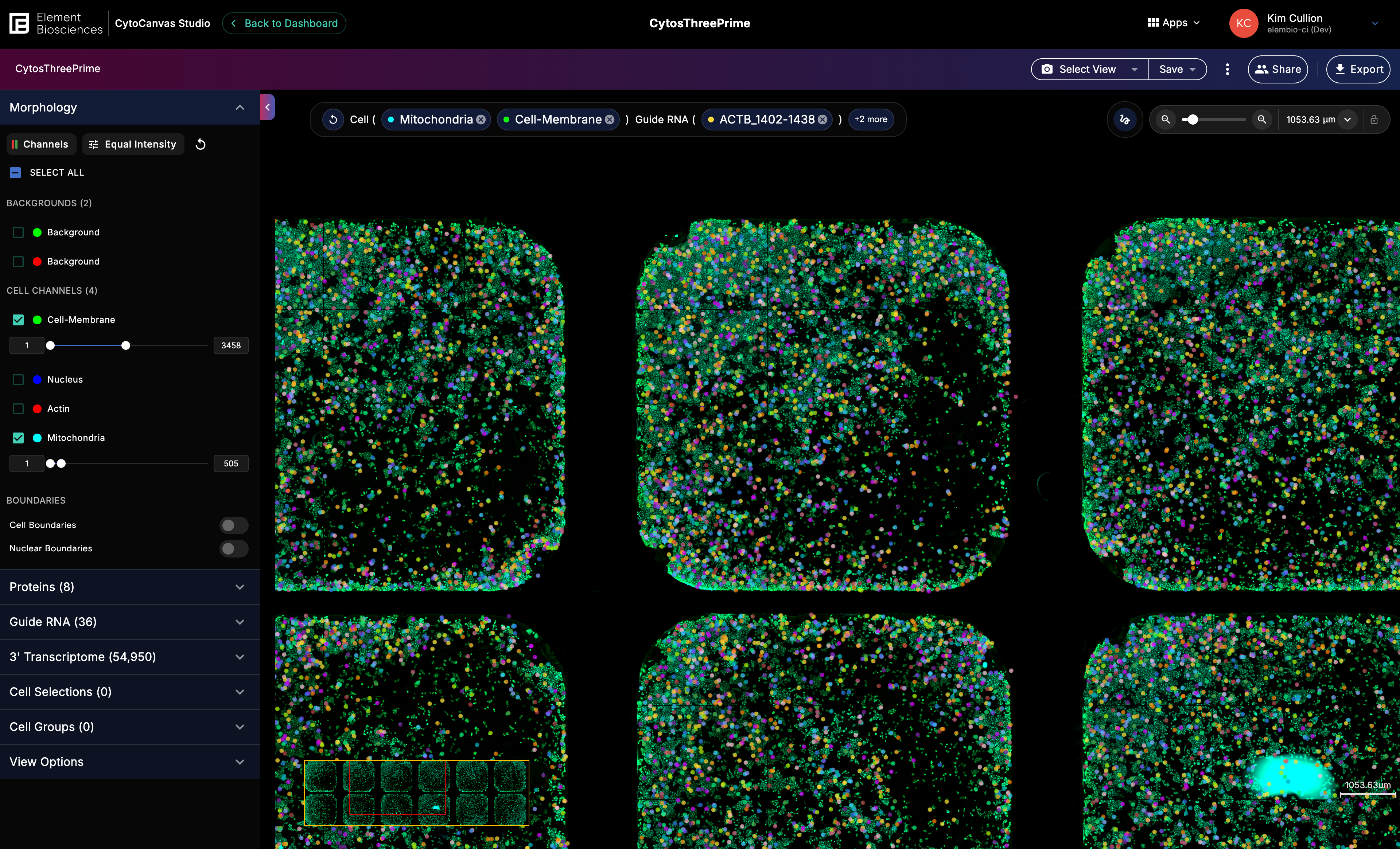
Task: Click the Mitochondria upper intensity slider handle
Action: tap(61, 463)
